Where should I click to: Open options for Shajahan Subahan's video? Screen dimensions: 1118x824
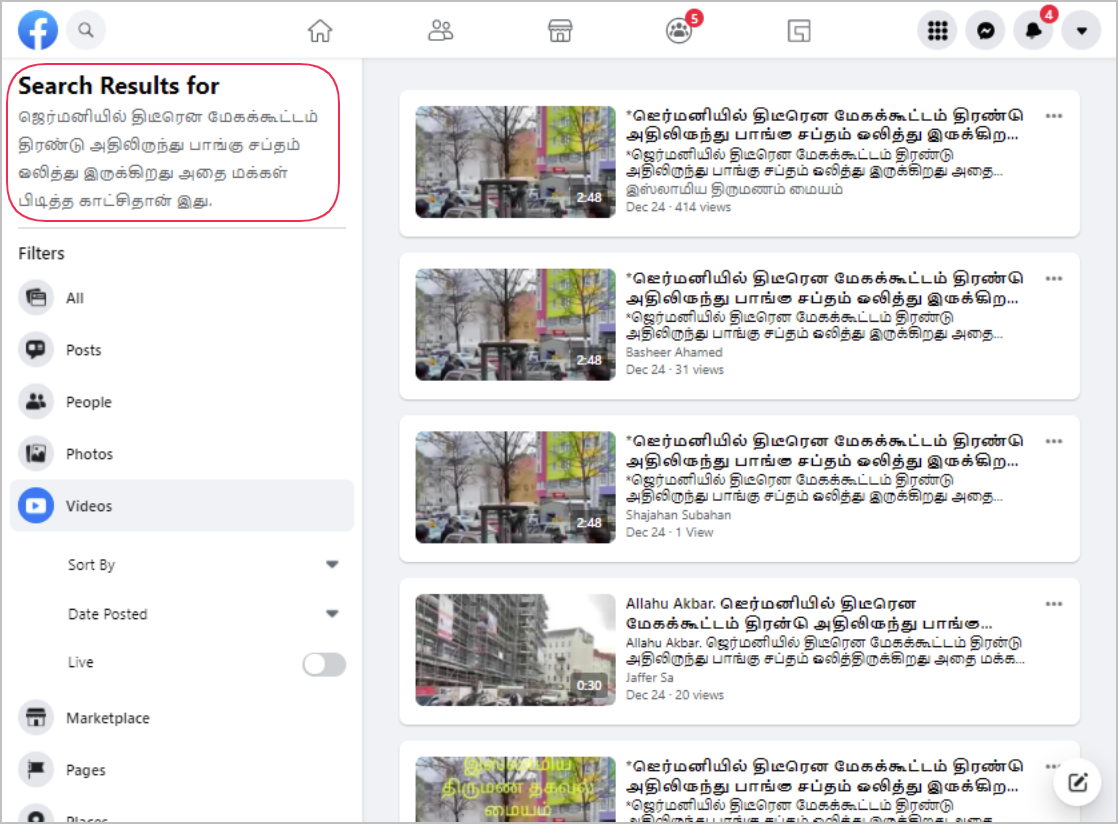pyautogui.click(x=1054, y=441)
